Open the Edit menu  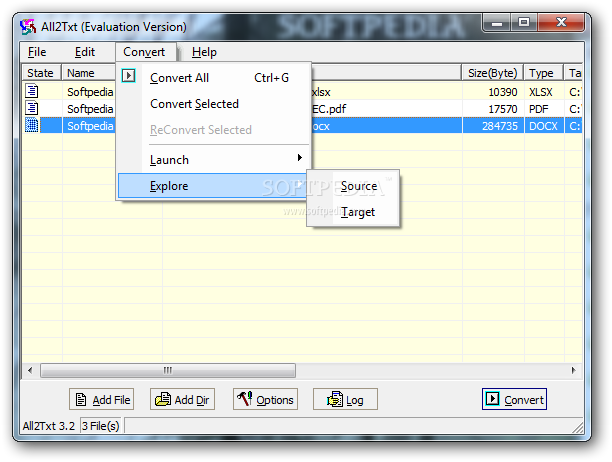pyautogui.click(x=85, y=52)
